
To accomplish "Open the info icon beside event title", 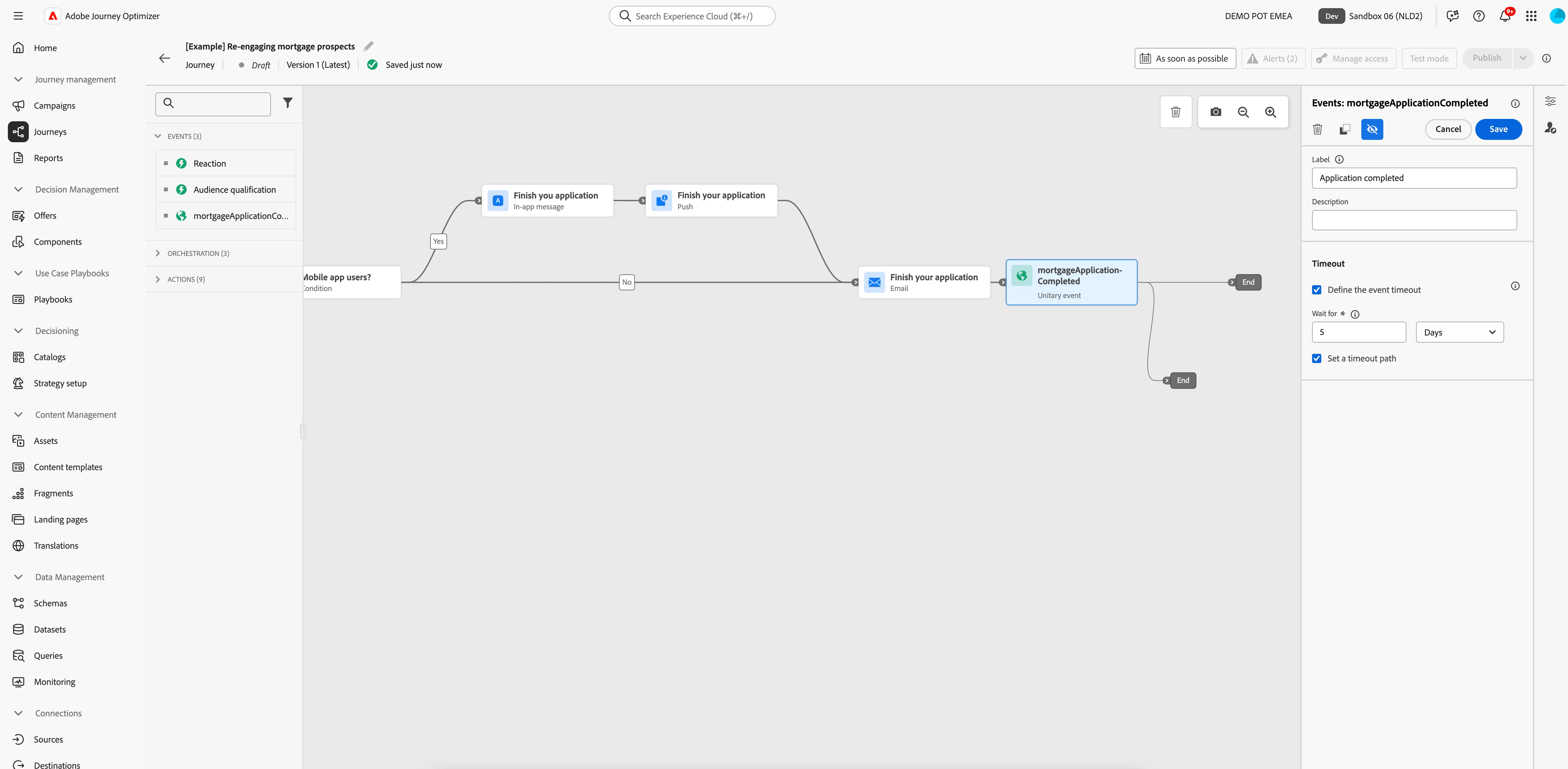I will tap(1515, 103).
